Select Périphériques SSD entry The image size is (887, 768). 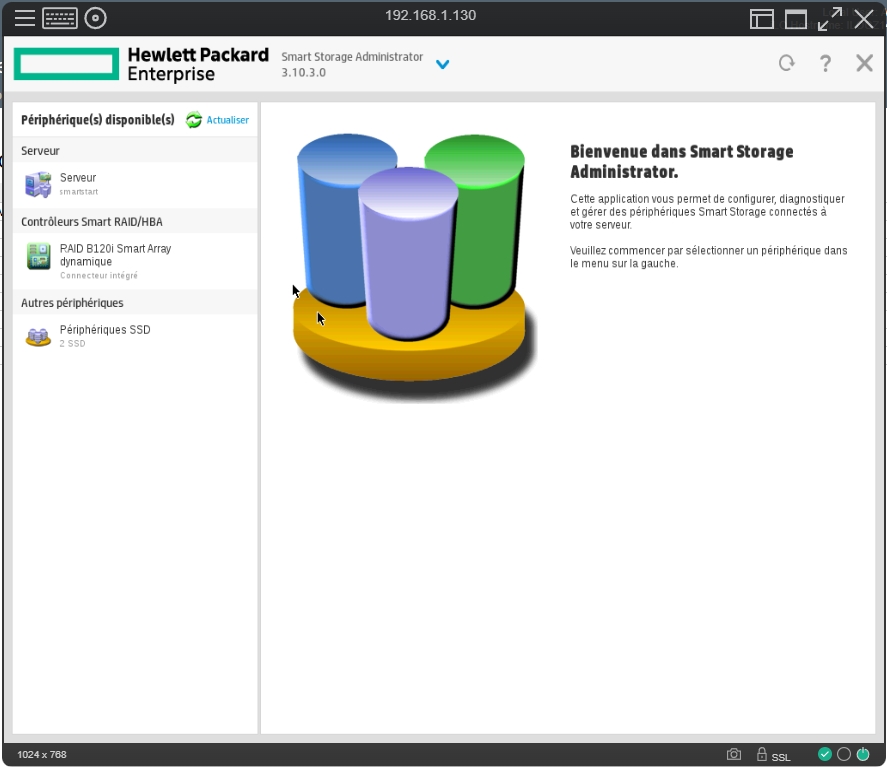[x=105, y=330]
